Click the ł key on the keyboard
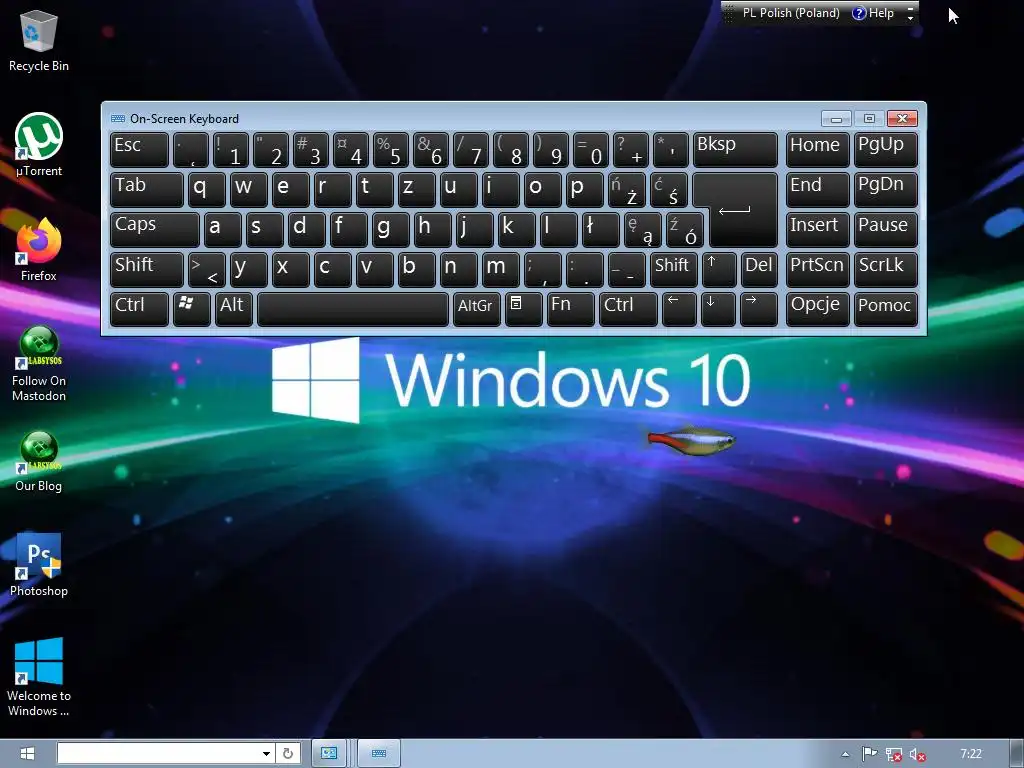This screenshot has height=768, width=1024. pos(600,229)
